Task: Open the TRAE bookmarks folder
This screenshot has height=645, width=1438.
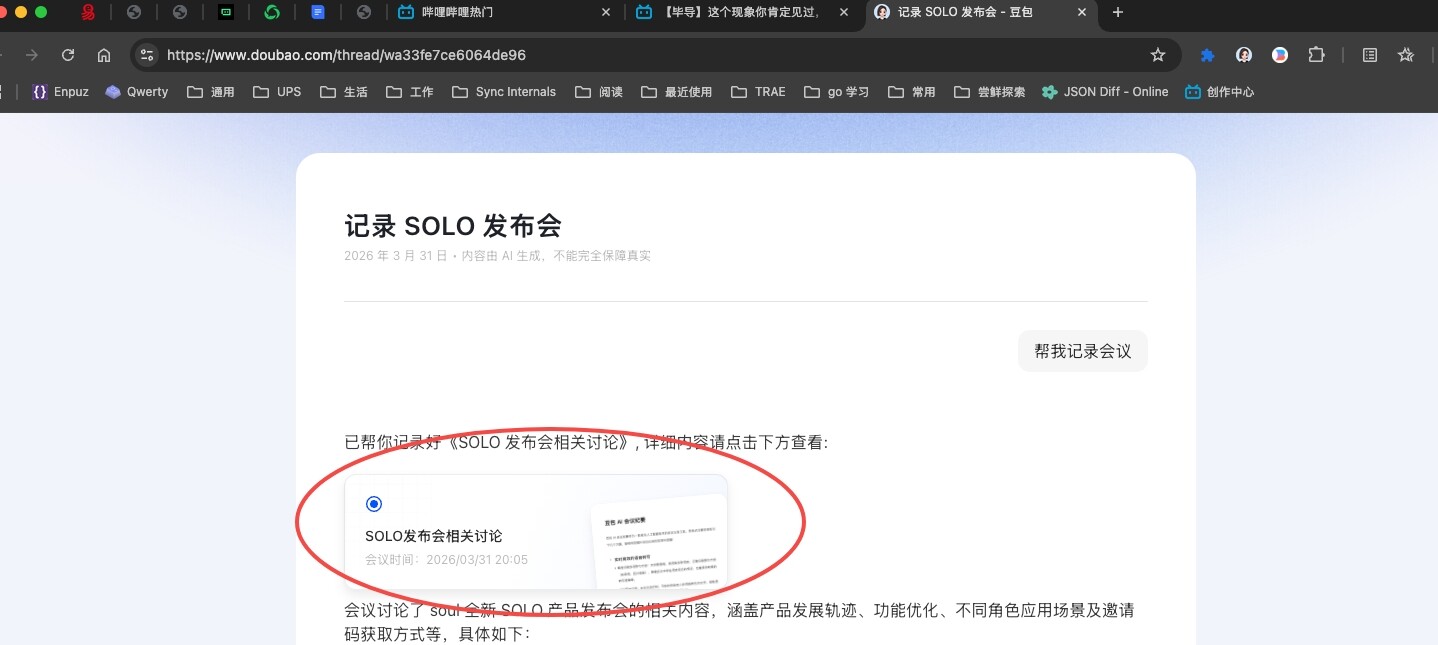Action: [x=758, y=92]
